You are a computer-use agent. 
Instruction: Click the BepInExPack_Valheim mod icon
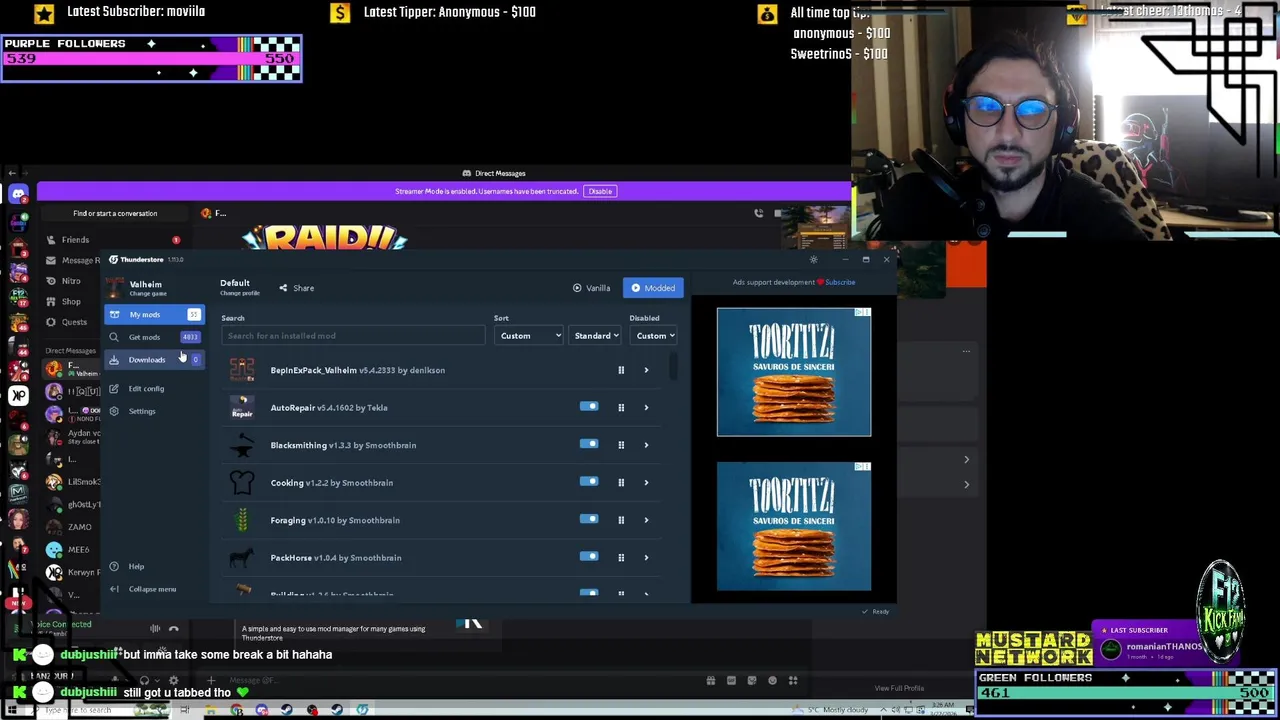(242, 370)
